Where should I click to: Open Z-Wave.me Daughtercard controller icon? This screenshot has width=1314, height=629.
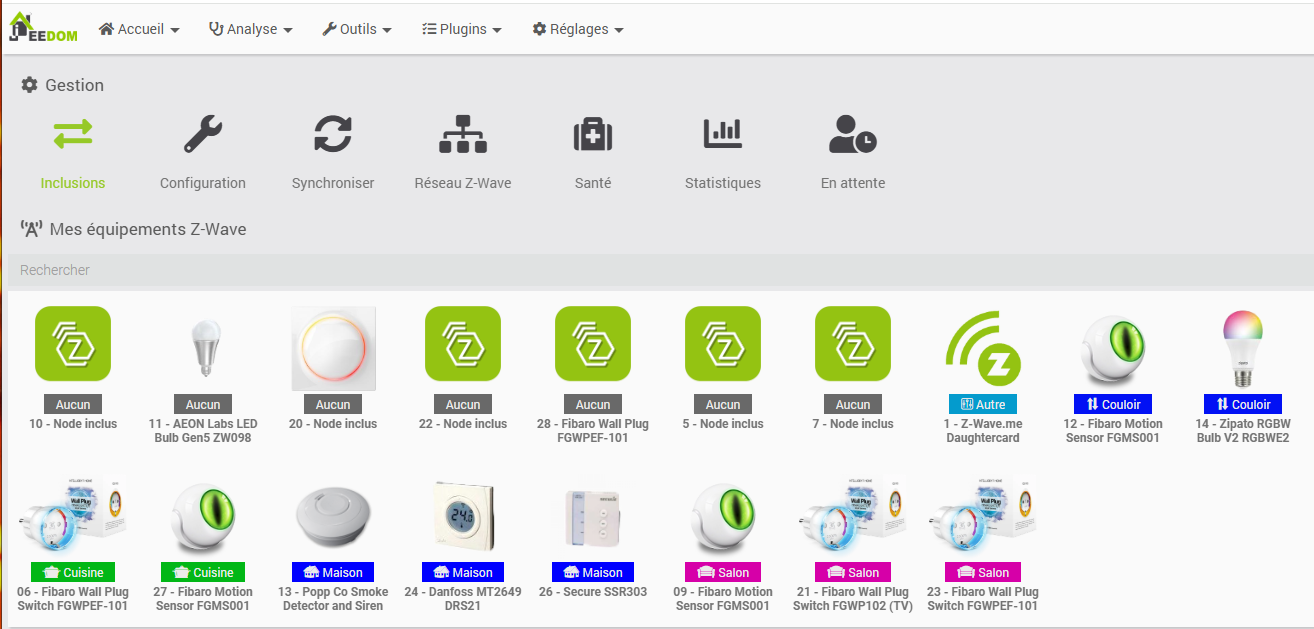click(983, 350)
